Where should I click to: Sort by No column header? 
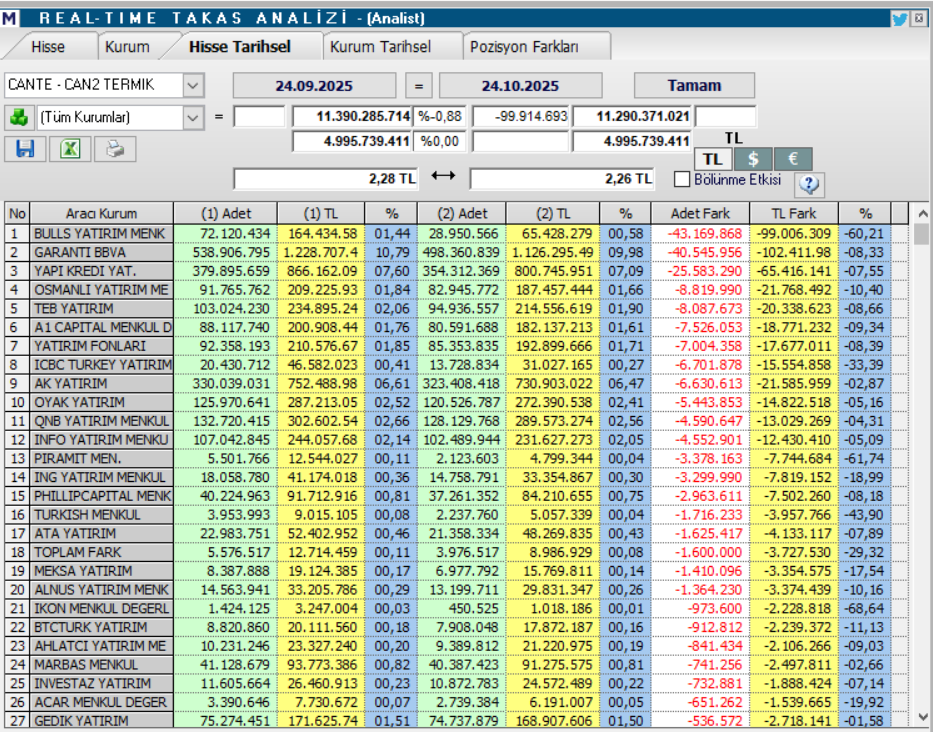[x=17, y=213]
